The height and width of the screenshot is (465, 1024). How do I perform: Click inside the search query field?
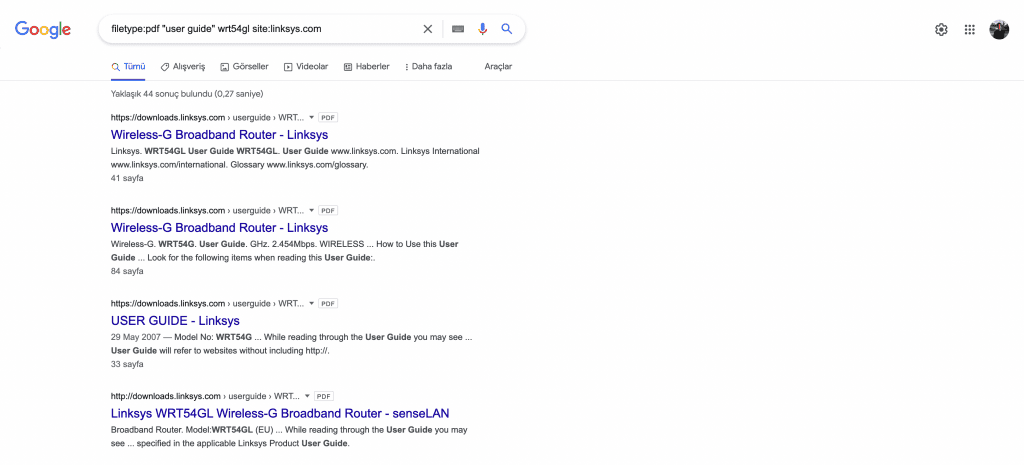click(260, 29)
